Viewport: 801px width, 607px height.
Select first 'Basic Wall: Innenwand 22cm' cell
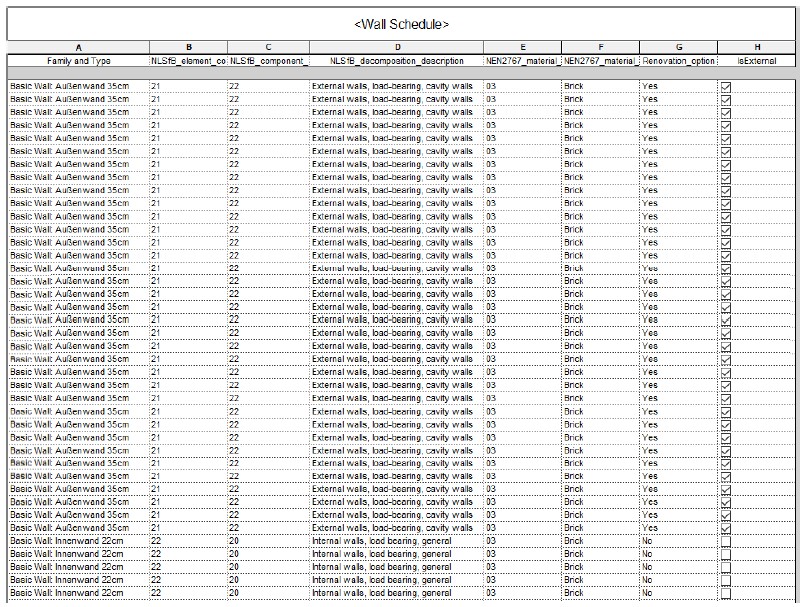[78, 541]
